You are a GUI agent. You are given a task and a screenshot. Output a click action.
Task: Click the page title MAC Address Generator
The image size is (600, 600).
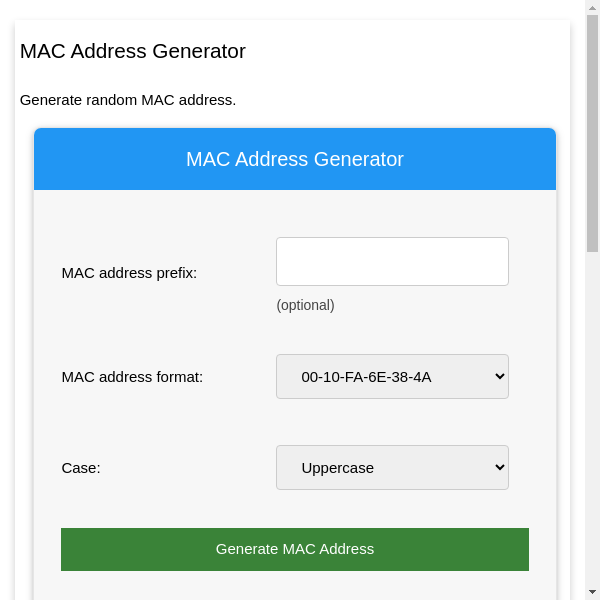click(x=133, y=51)
